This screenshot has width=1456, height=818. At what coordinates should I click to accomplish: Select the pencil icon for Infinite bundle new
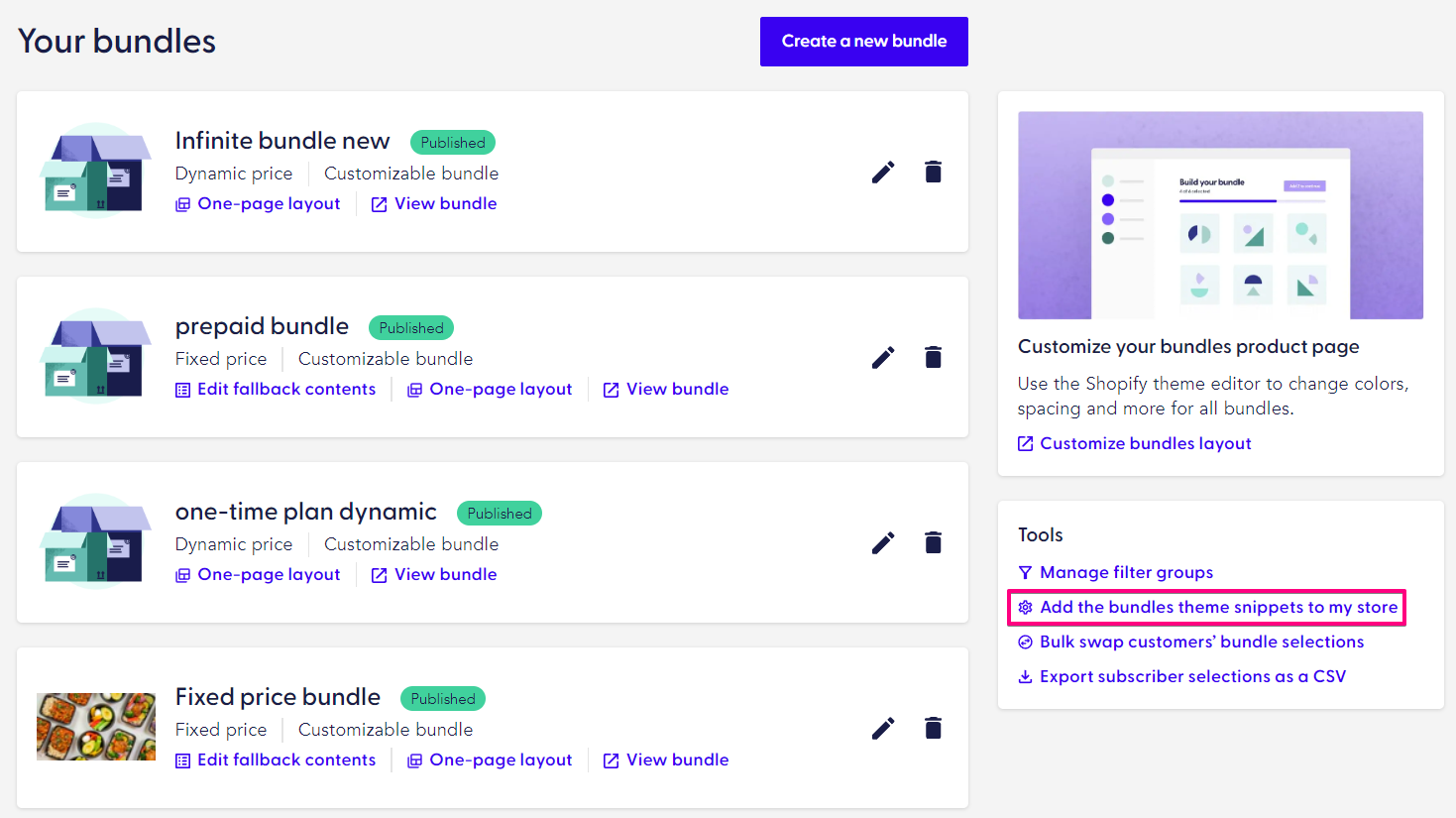882,172
